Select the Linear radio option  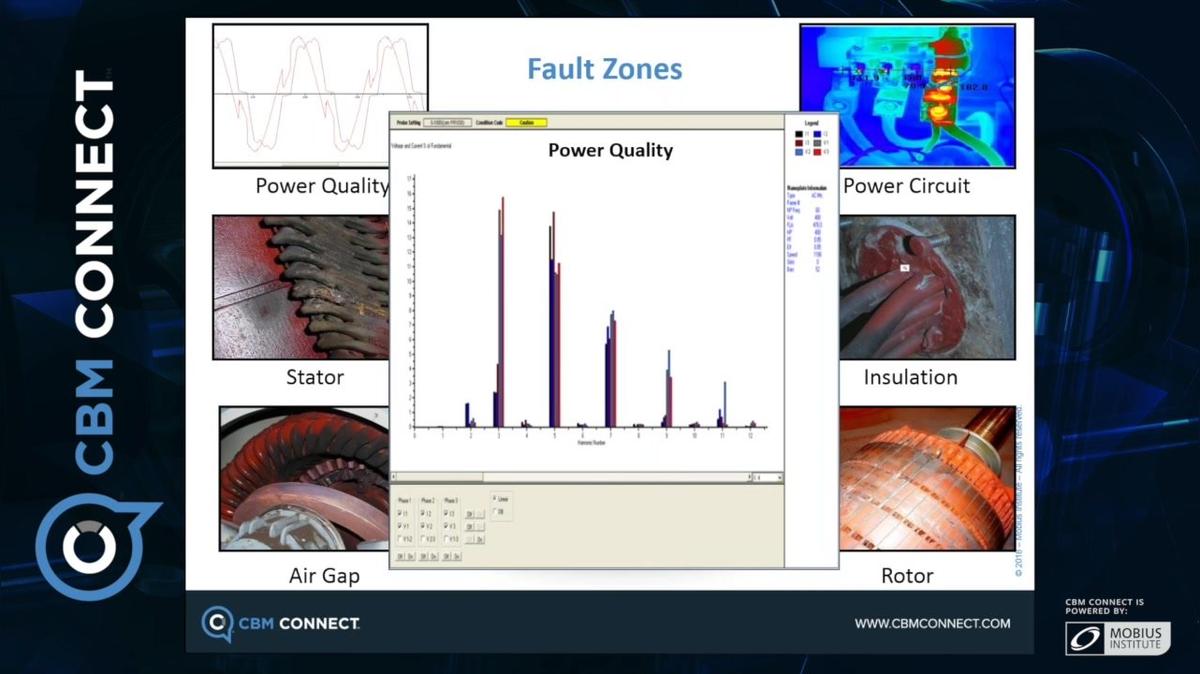click(495, 498)
